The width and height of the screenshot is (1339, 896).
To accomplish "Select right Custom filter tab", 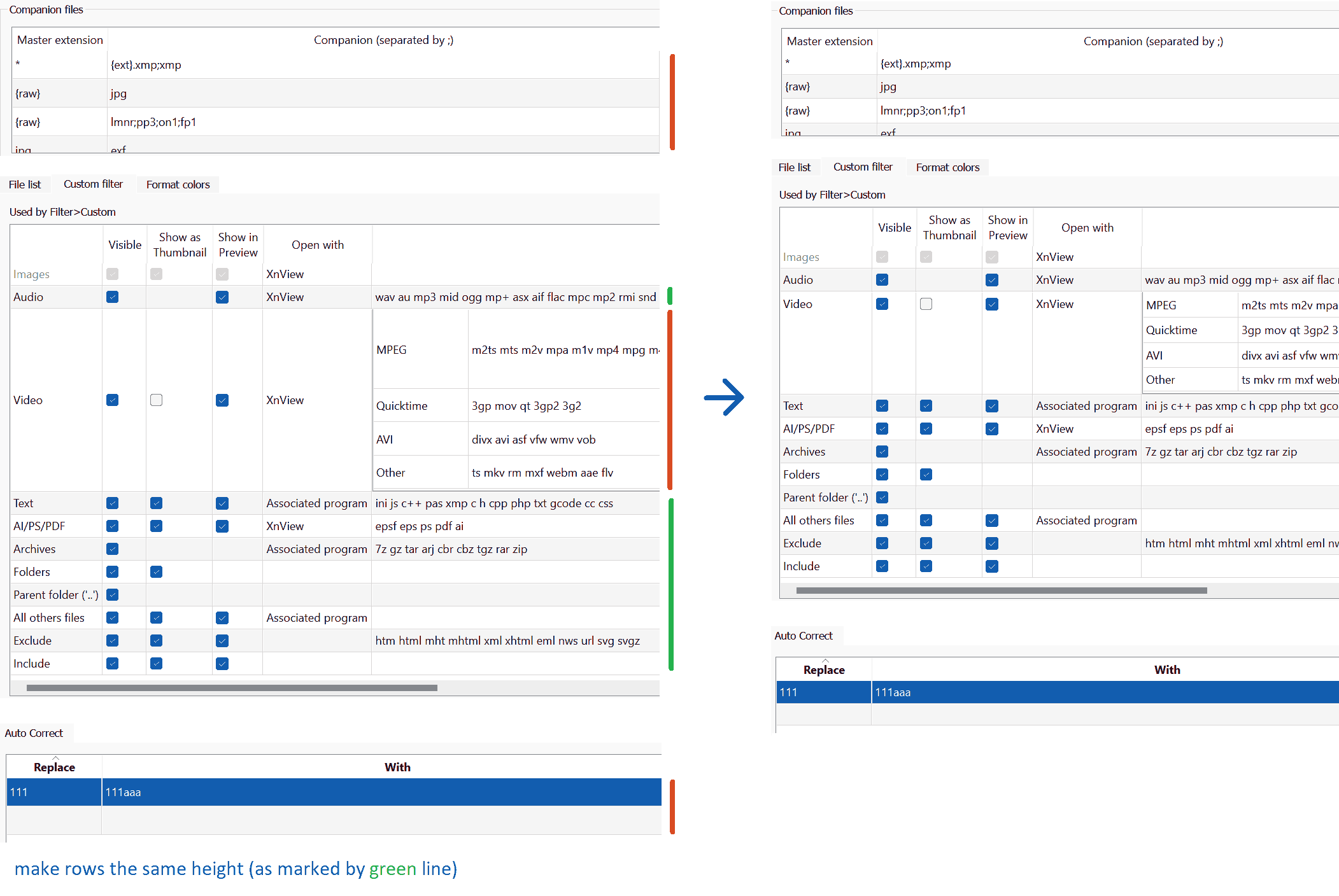I will click(x=863, y=167).
